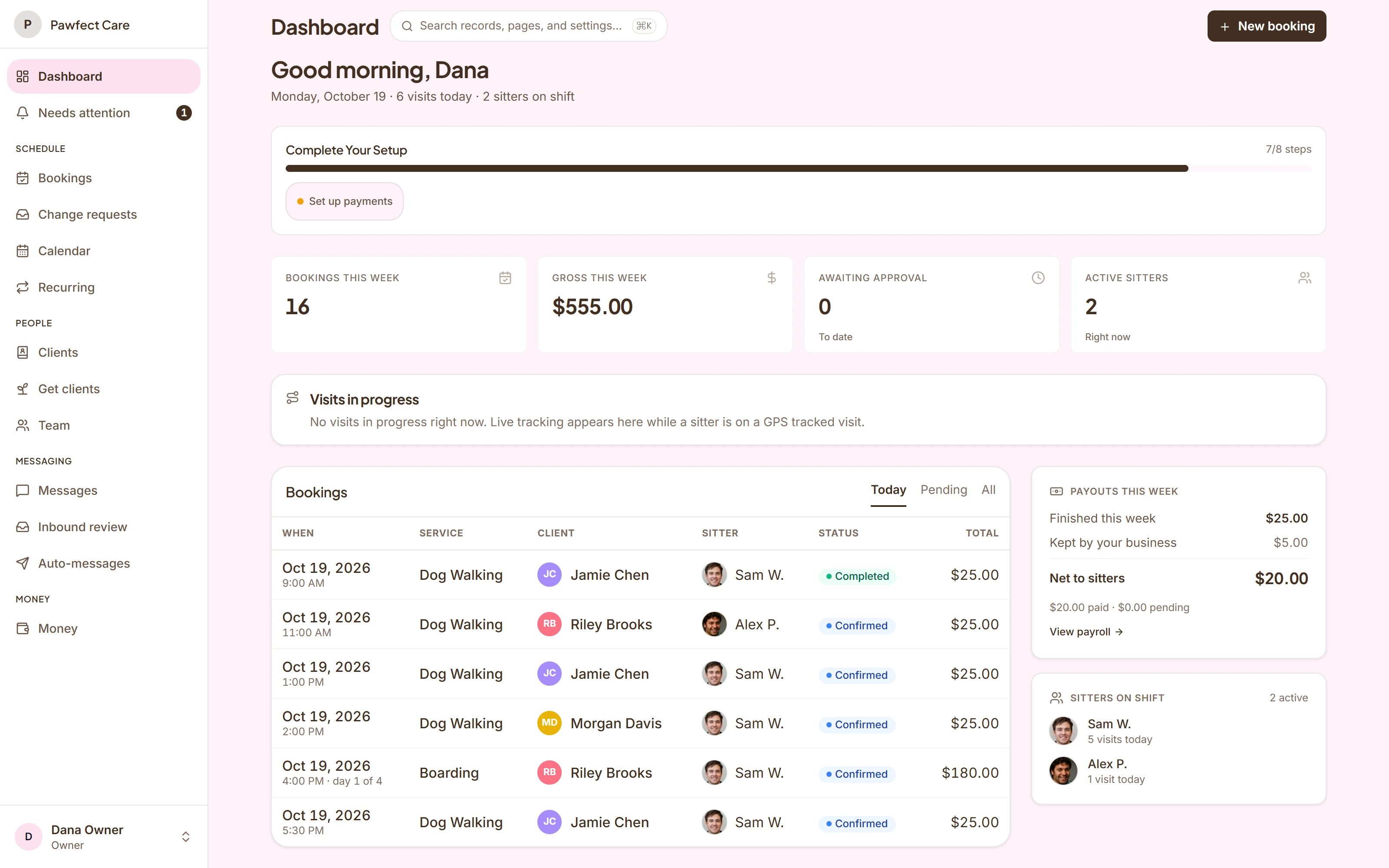Click the Messages speech bubble icon
1389x868 pixels.
point(23,491)
